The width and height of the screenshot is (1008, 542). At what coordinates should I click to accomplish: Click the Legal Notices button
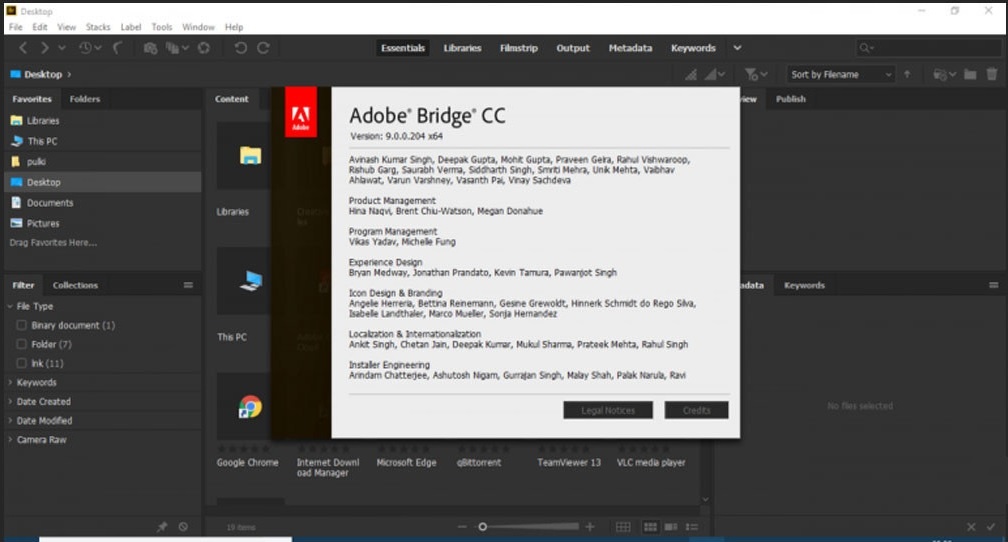[607, 410]
